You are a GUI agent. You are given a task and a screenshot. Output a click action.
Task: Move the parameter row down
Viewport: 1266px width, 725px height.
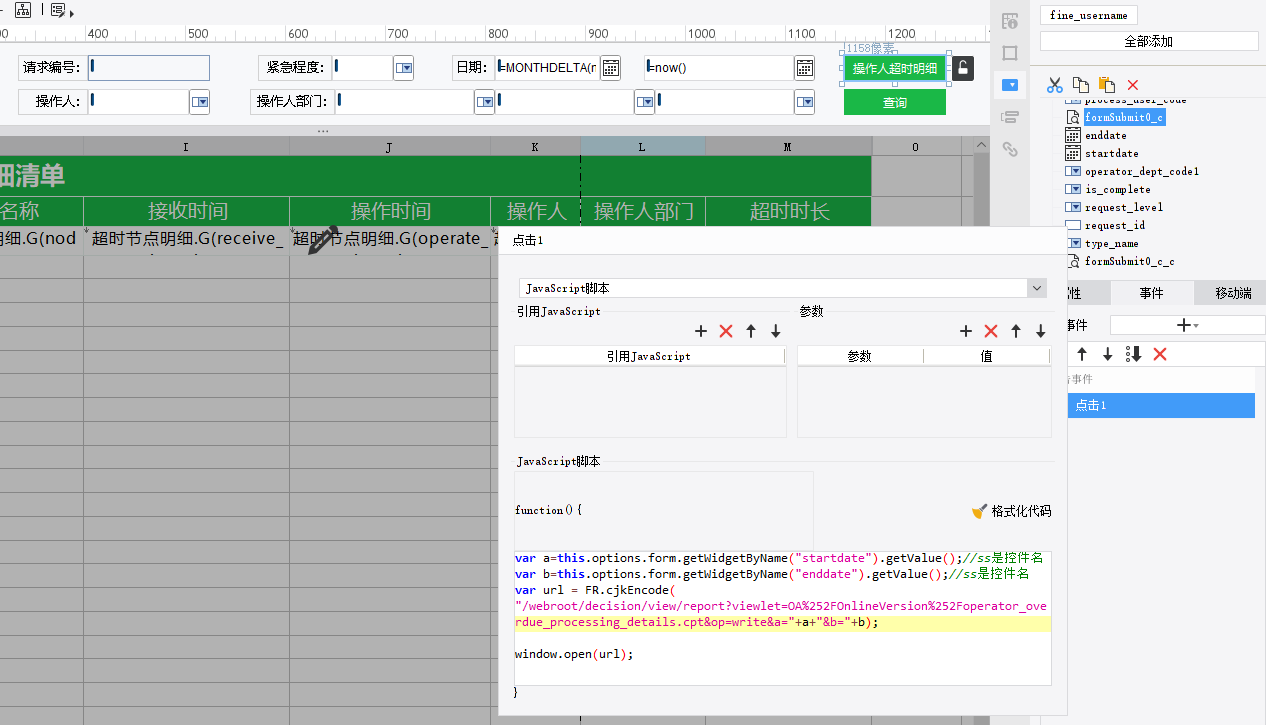coord(1041,331)
